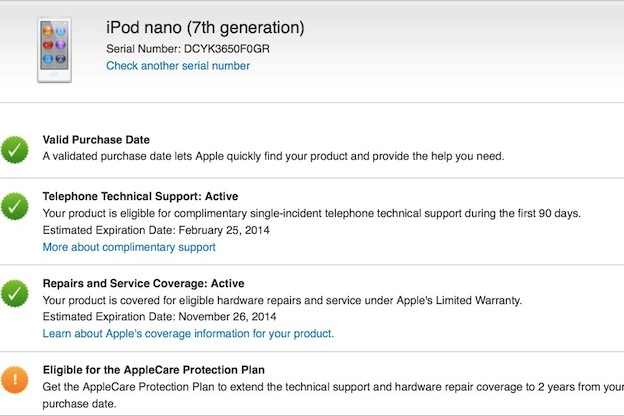Viewport: 624px width, 416px height.
Task: Click the Repairs and Service Coverage: Active heading
Action: 143,283
